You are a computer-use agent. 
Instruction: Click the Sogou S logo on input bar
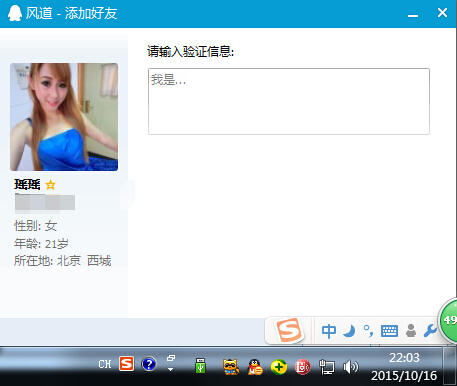tap(289, 330)
